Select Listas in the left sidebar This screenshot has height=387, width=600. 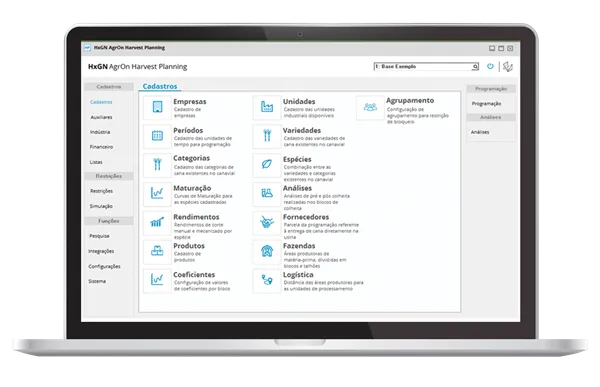[96, 162]
